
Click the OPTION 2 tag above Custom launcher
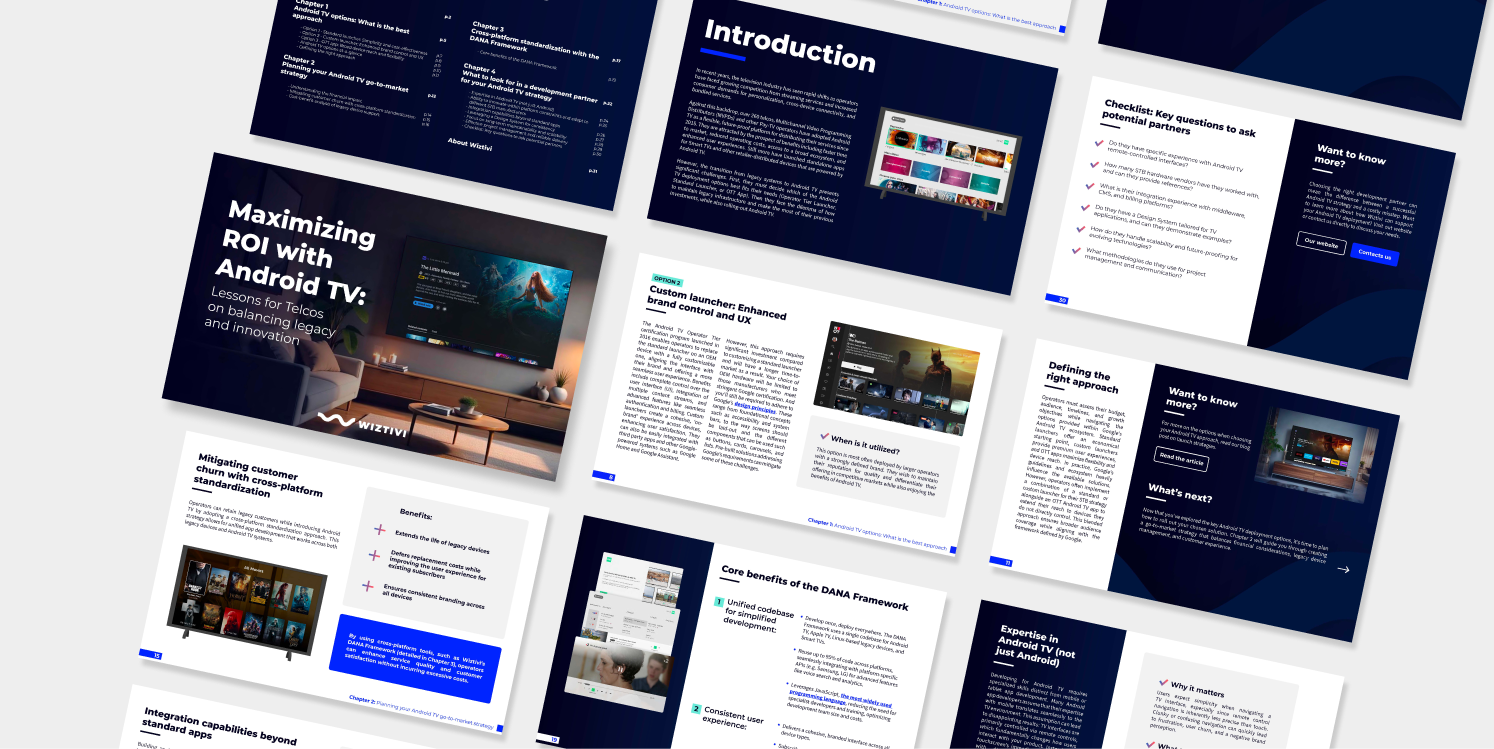point(667,281)
